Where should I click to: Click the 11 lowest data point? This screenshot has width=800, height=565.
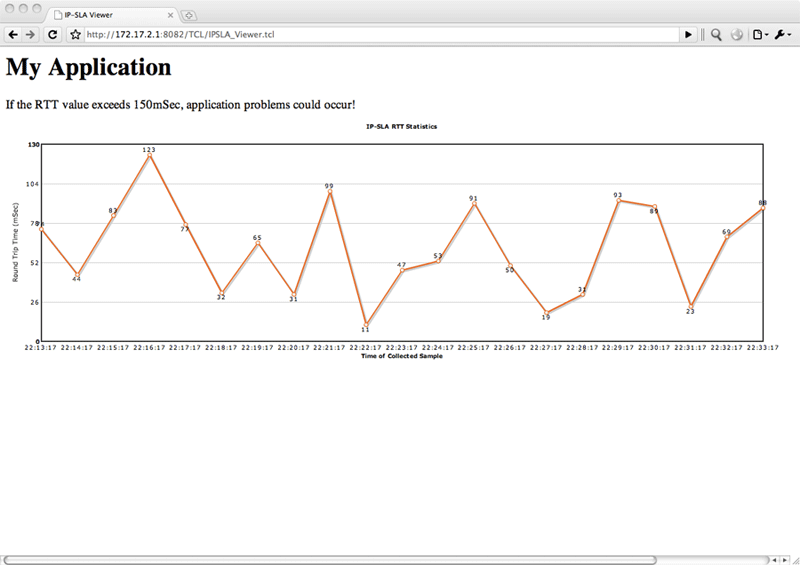click(x=366, y=325)
